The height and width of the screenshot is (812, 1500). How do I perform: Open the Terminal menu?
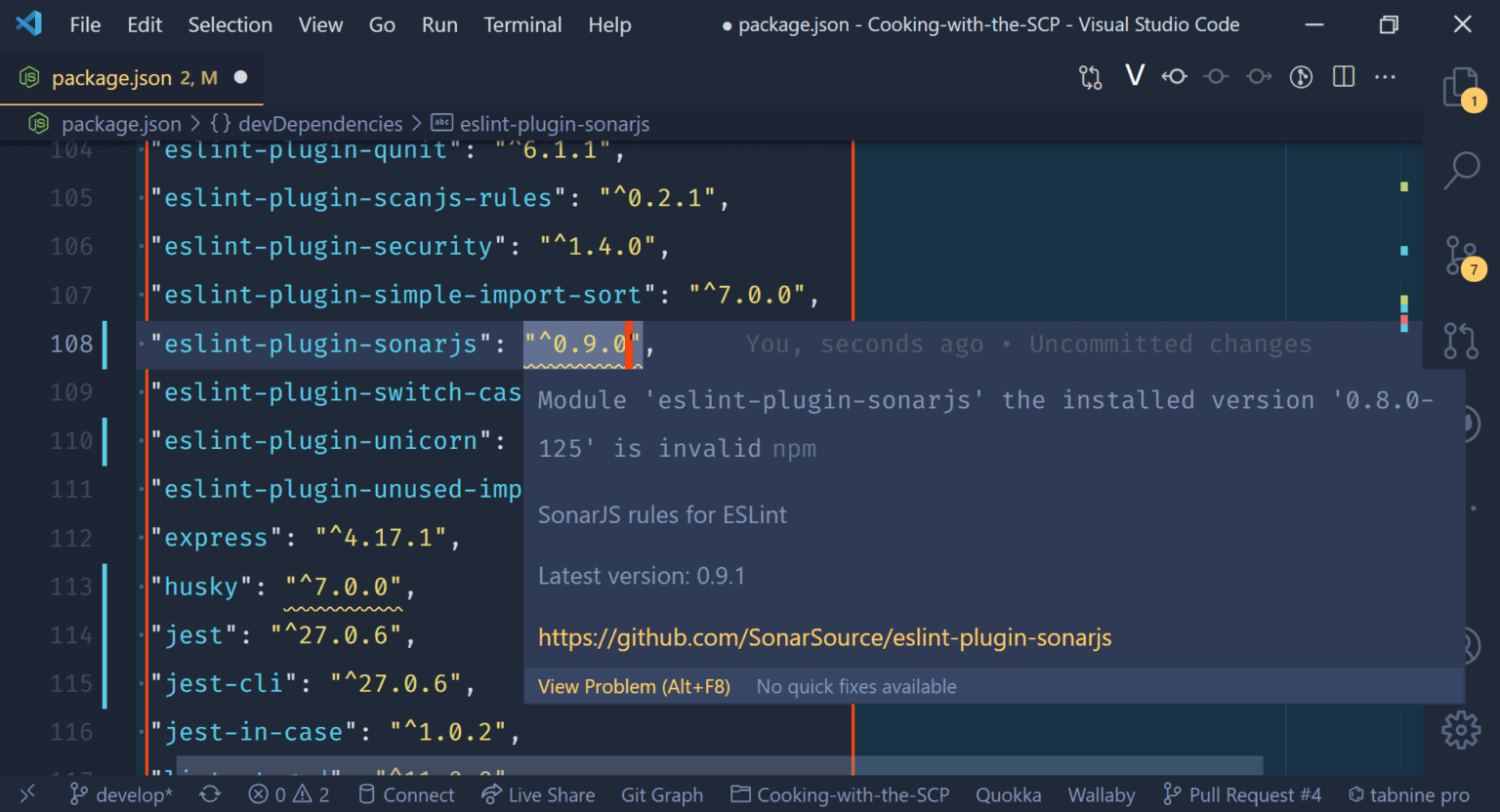(522, 24)
